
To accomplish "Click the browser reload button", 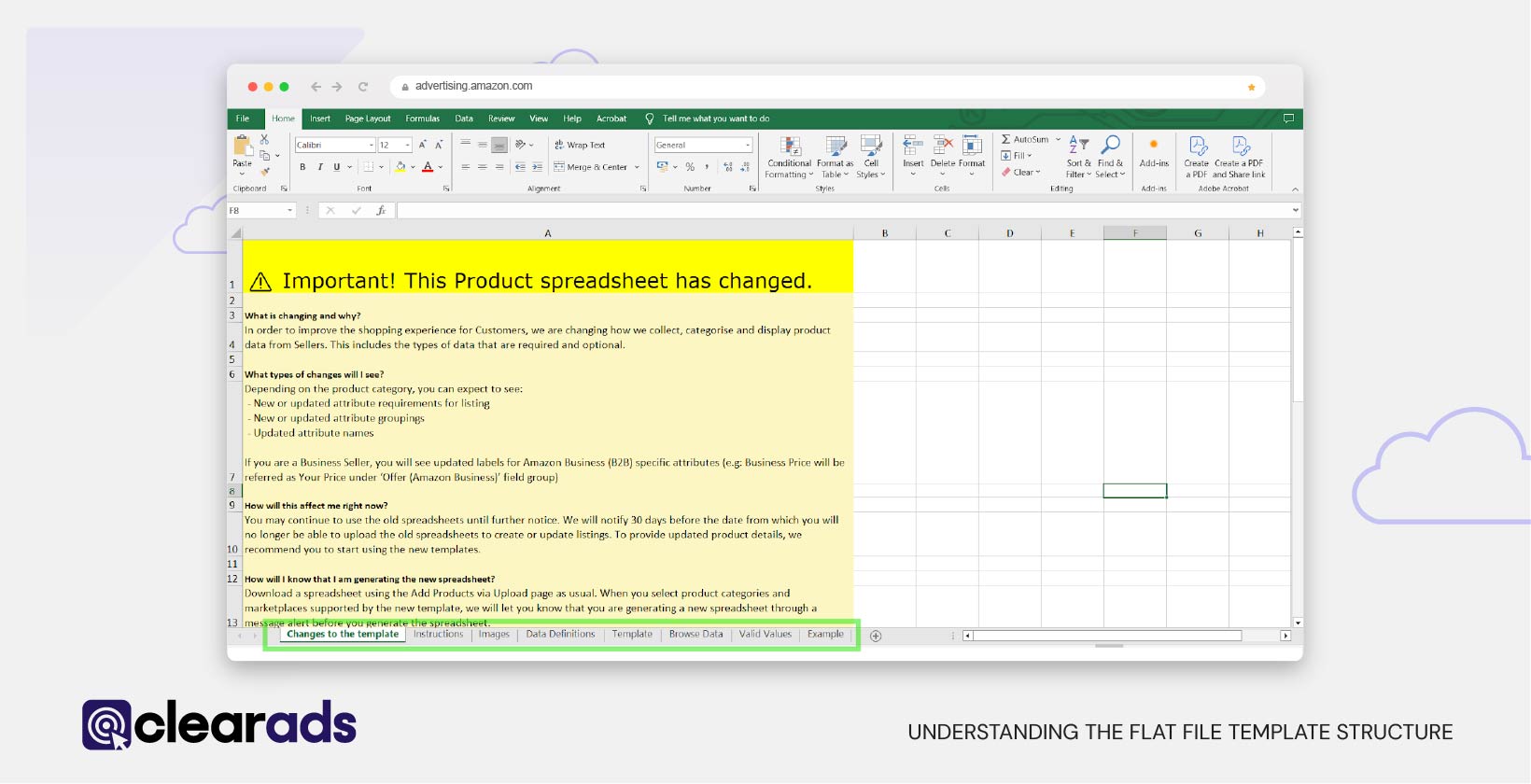I will pyautogui.click(x=363, y=87).
